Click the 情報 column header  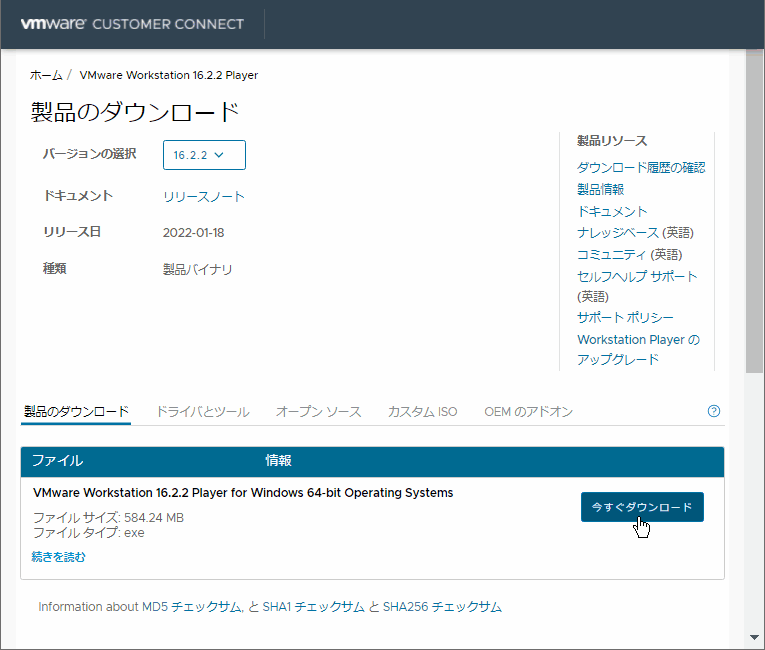pos(278,461)
